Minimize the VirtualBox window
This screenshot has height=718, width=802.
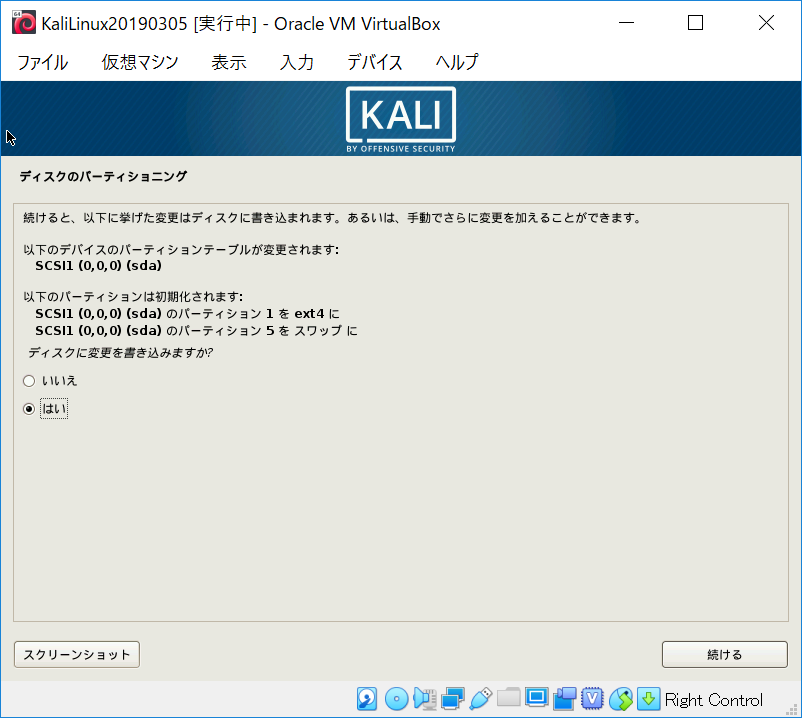point(626,23)
